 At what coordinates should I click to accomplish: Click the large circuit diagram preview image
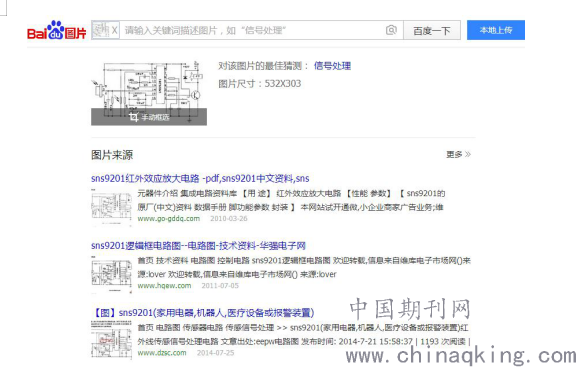(x=149, y=93)
